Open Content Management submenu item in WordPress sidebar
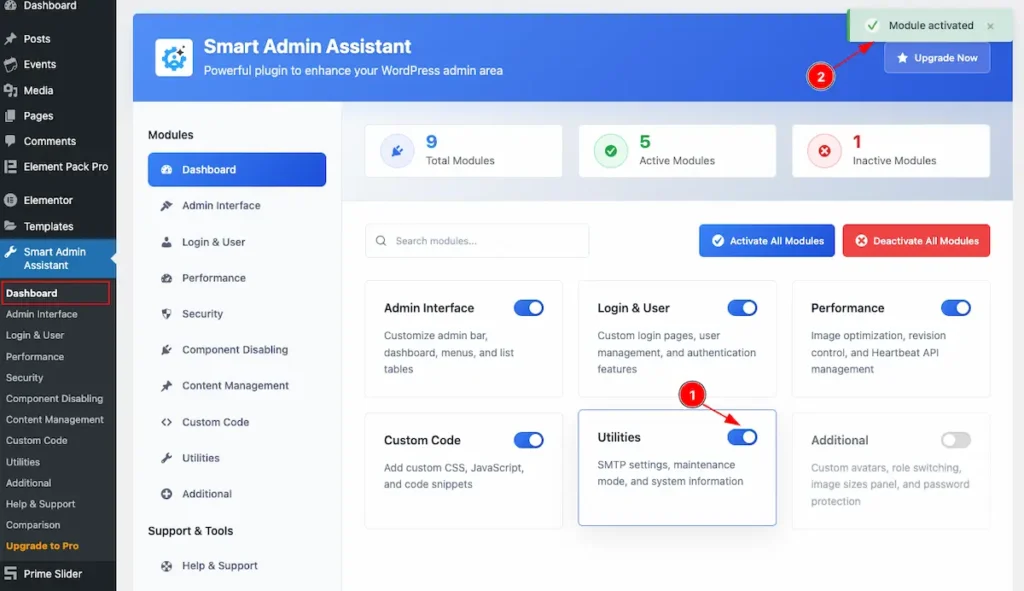Viewport: 1024px width, 591px height. click(54, 419)
